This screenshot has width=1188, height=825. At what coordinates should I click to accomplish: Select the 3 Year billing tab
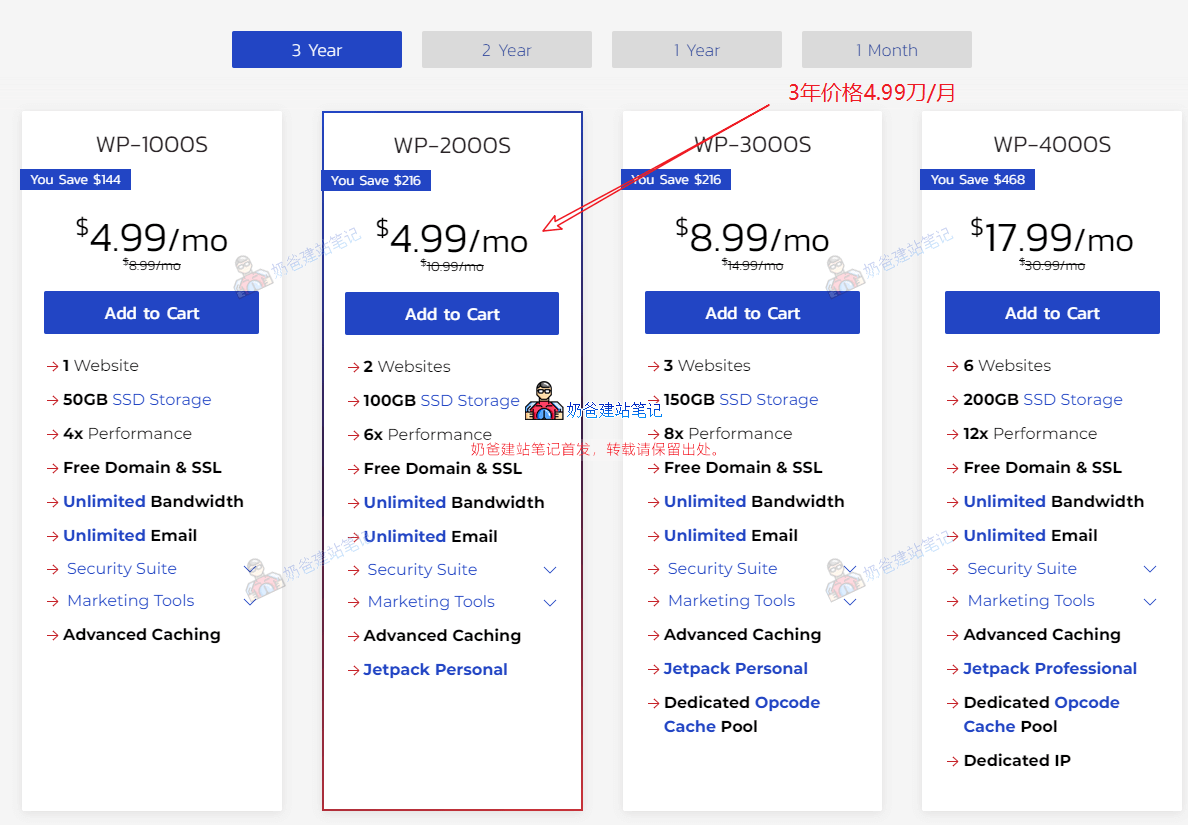tap(316, 50)
